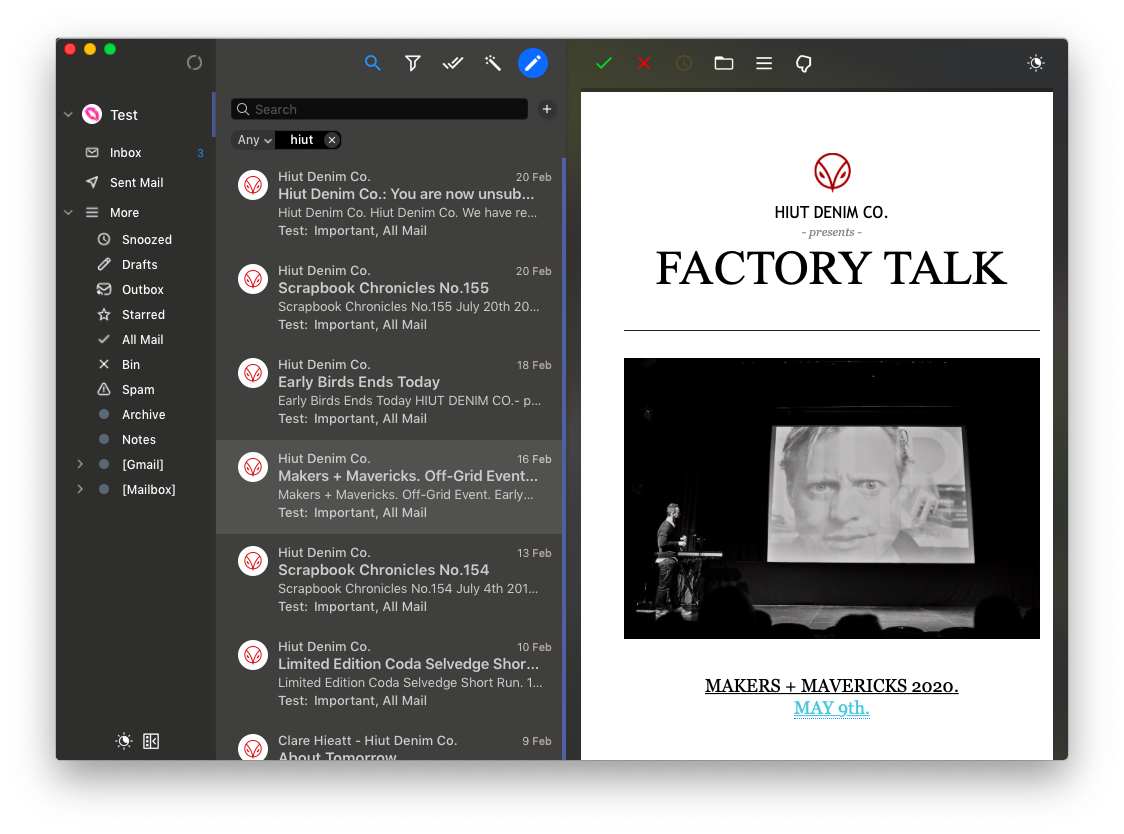1124x834 pixels.
Task: Click the mark all read double-check icon
Action: coord(452,63)
